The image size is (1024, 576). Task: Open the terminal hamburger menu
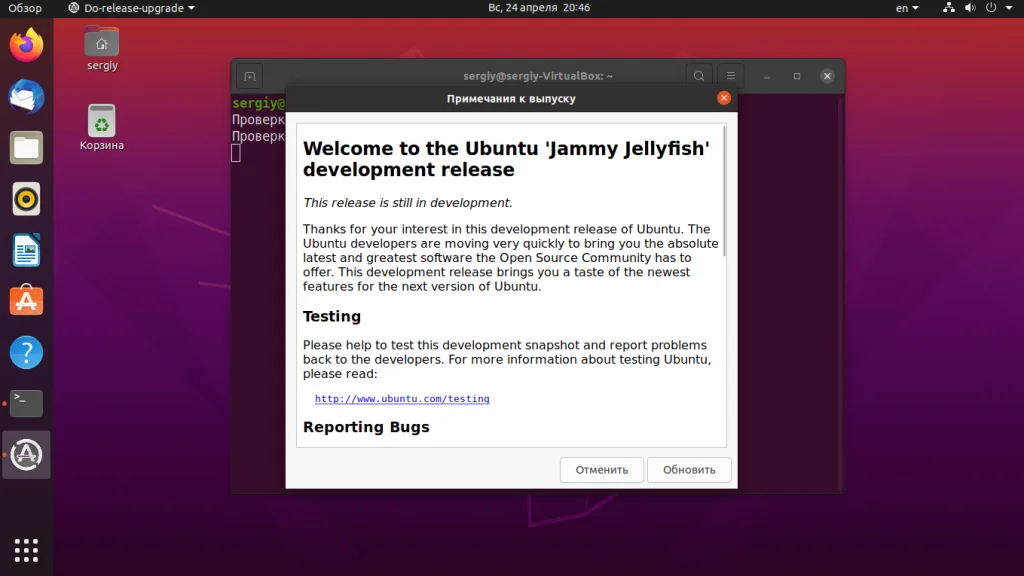[733, 75]
